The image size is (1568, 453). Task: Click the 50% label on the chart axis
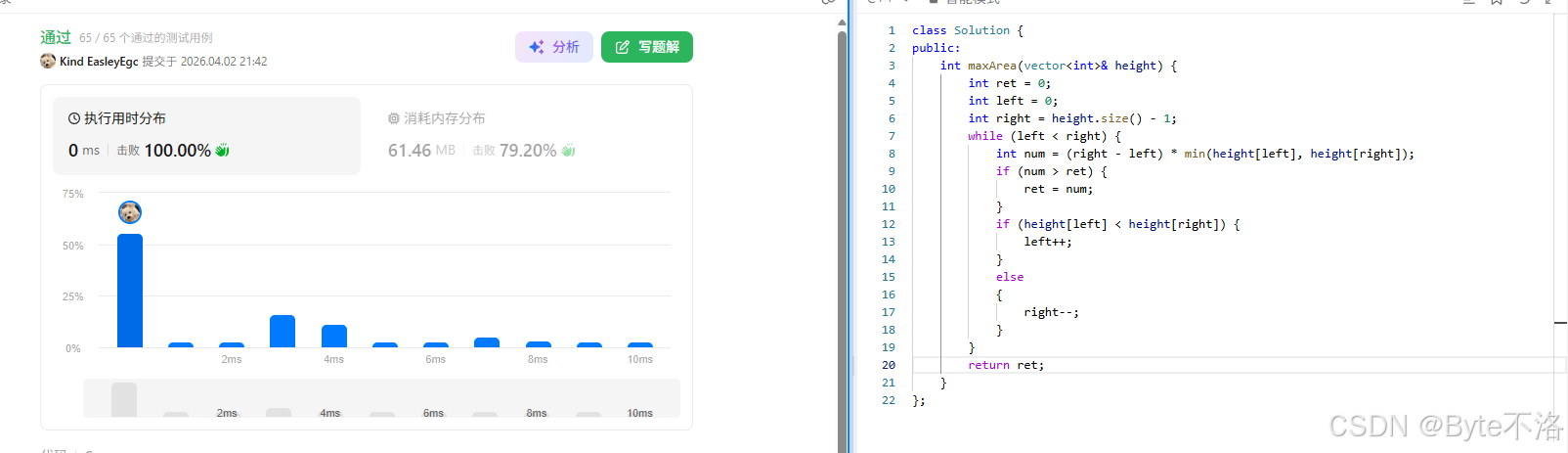[x=73, y=246]
